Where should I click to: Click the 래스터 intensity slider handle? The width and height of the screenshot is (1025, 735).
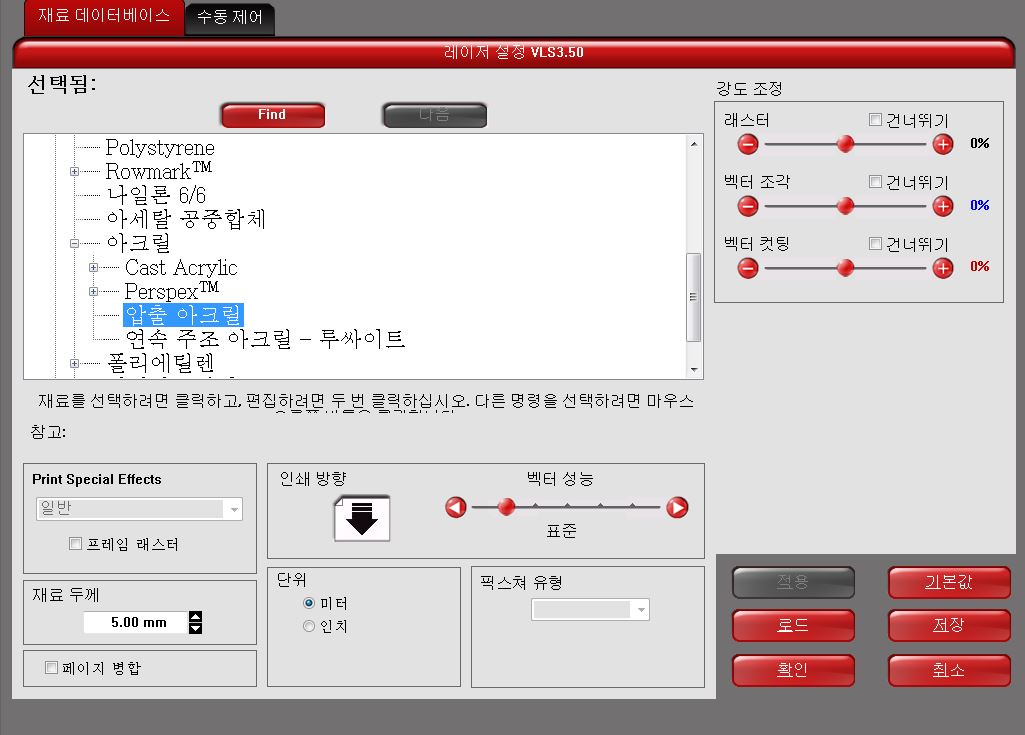pos(845,144)
